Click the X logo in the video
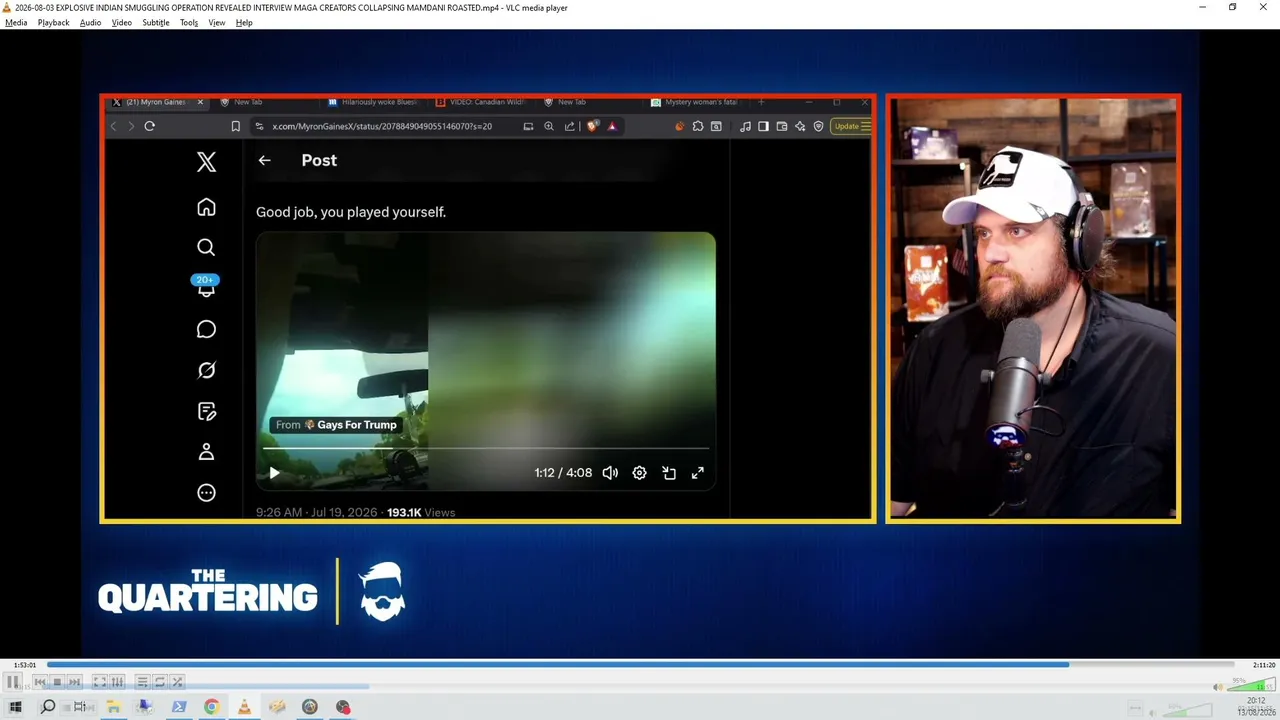1280x720 pixels. pos(206,162)
